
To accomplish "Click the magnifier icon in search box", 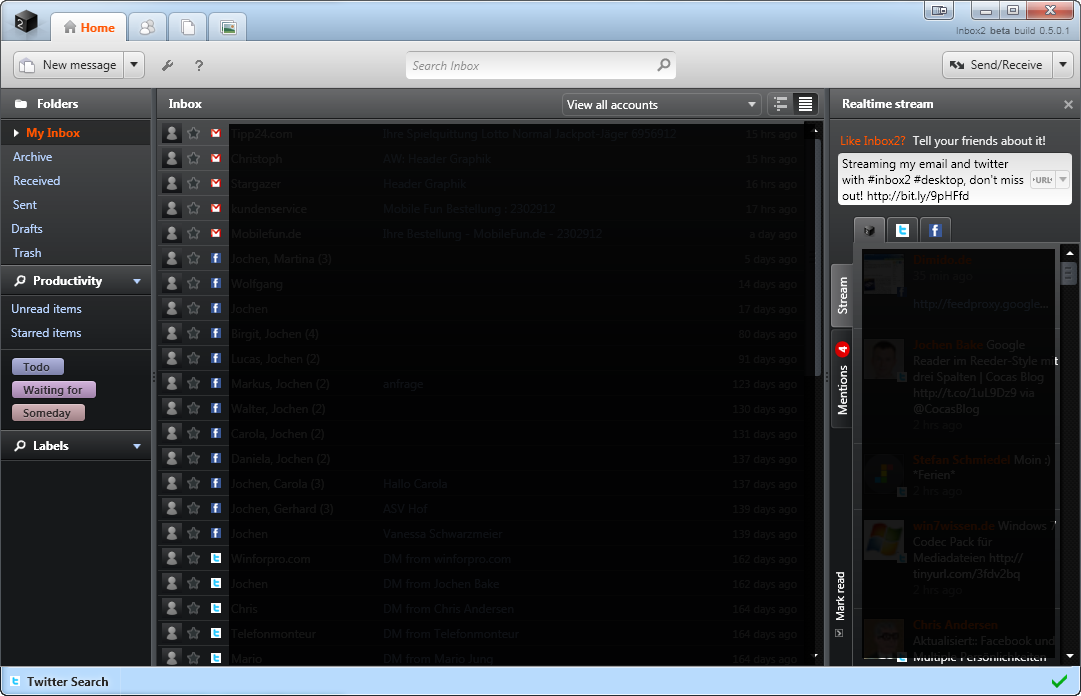I will (663, 66).
